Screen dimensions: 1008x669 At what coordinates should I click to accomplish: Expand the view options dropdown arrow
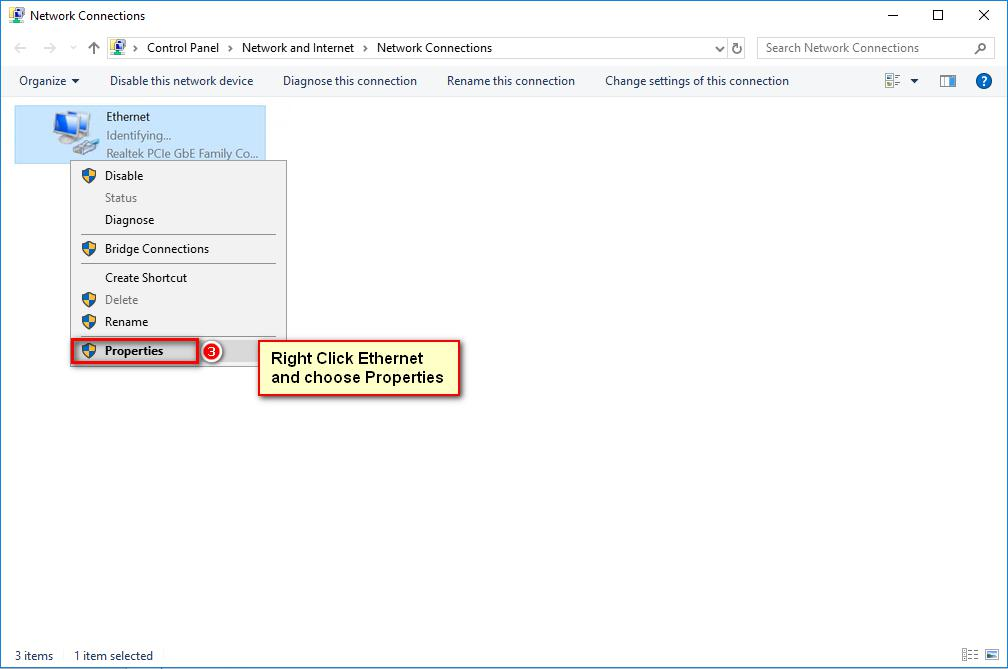pos(914,81)
